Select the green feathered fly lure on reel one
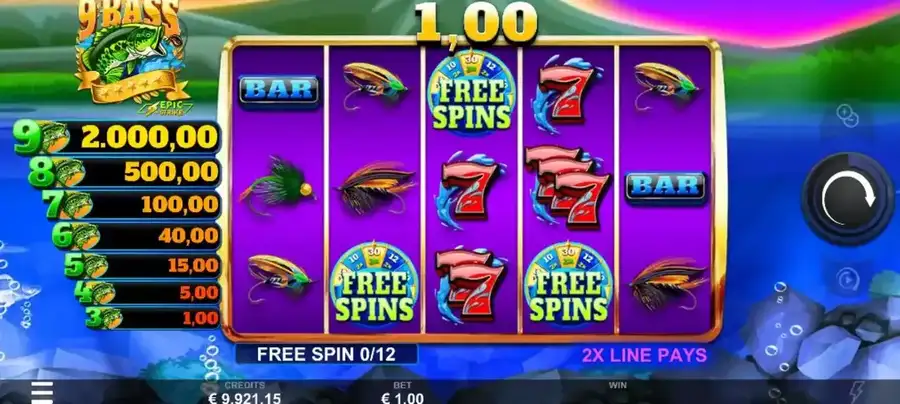This screenshot has height=404, width=900. coord(277,187)
